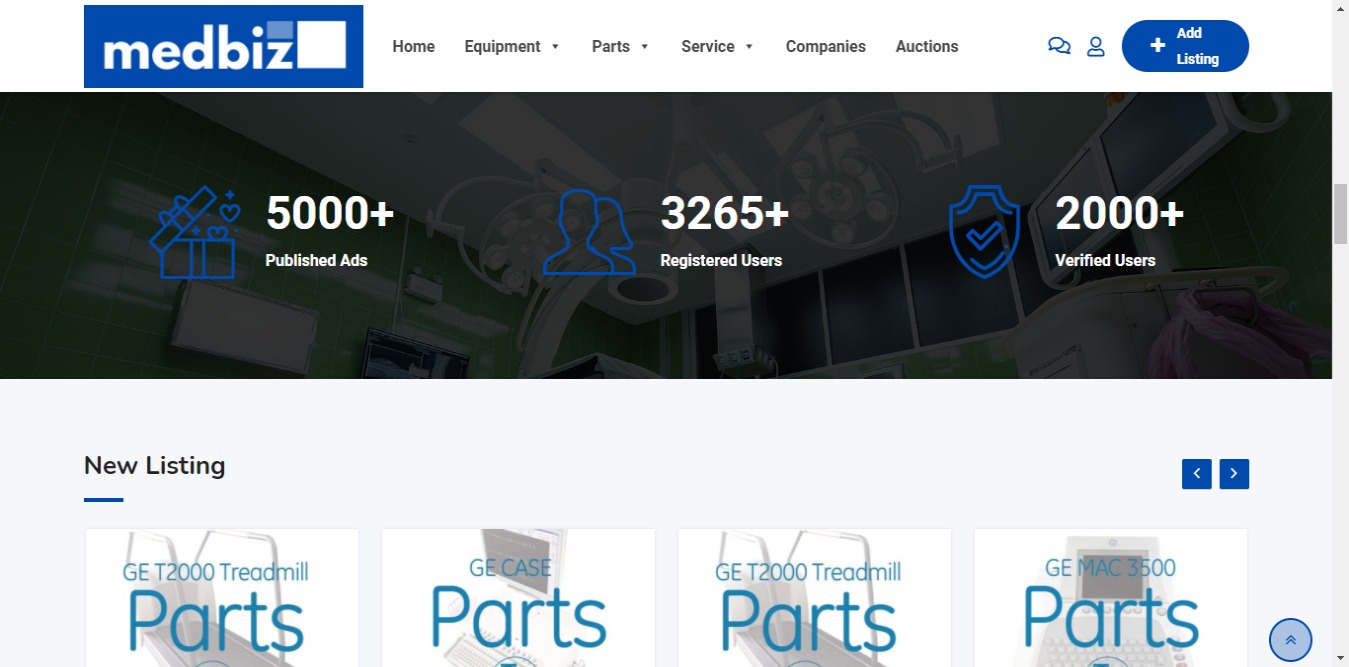Screen dimensions: 1349x667
Task: Click the Registered Users people icon
Action: [x=589, y=233]
